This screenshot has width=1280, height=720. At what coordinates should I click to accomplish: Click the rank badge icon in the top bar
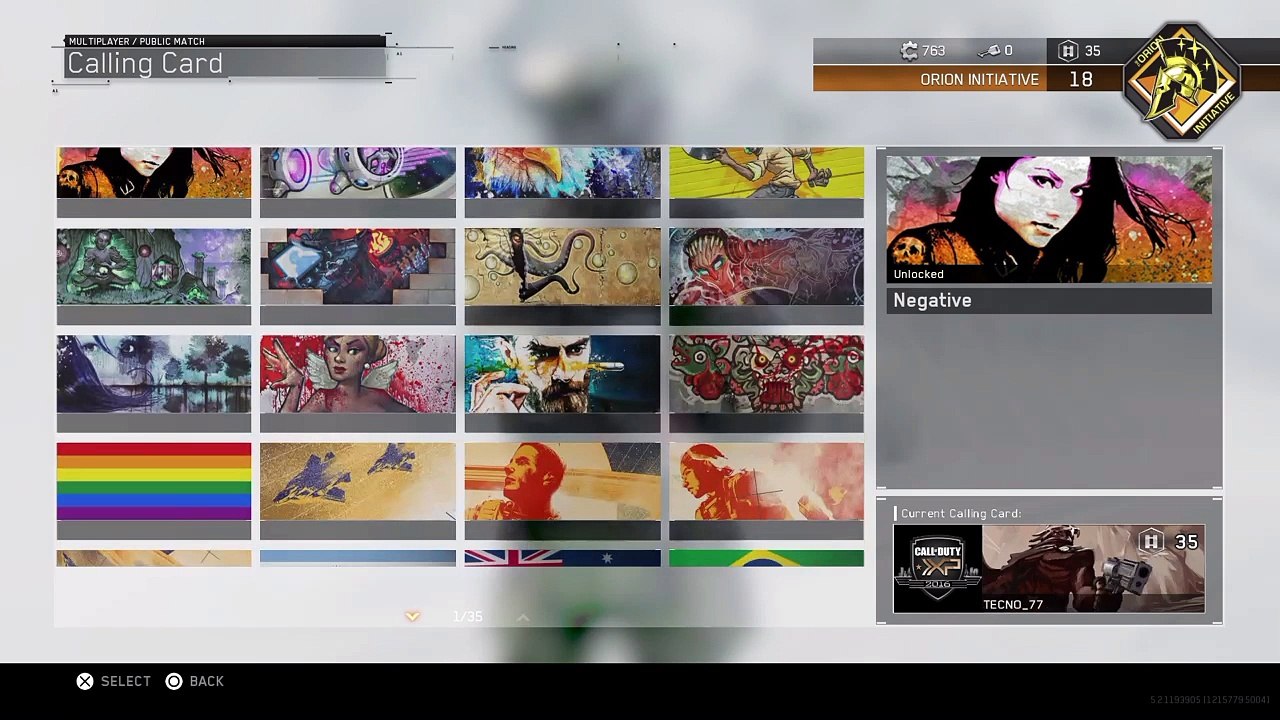click(x=1068, y=51)
